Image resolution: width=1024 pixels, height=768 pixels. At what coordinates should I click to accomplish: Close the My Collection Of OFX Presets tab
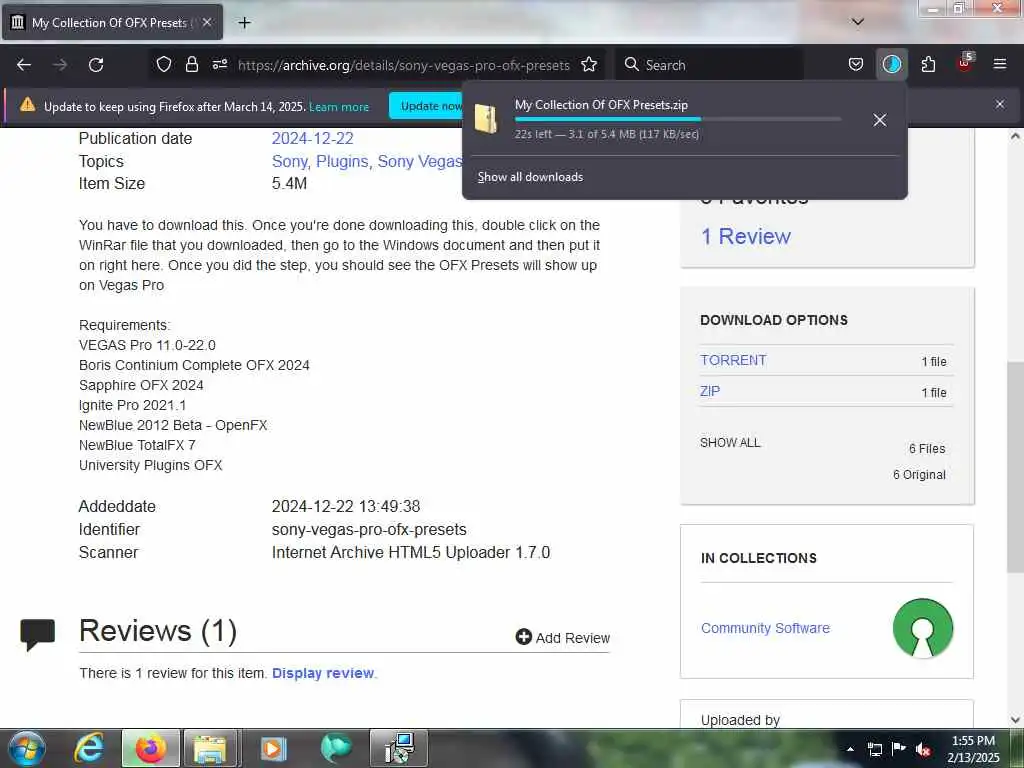coord(207,22)
